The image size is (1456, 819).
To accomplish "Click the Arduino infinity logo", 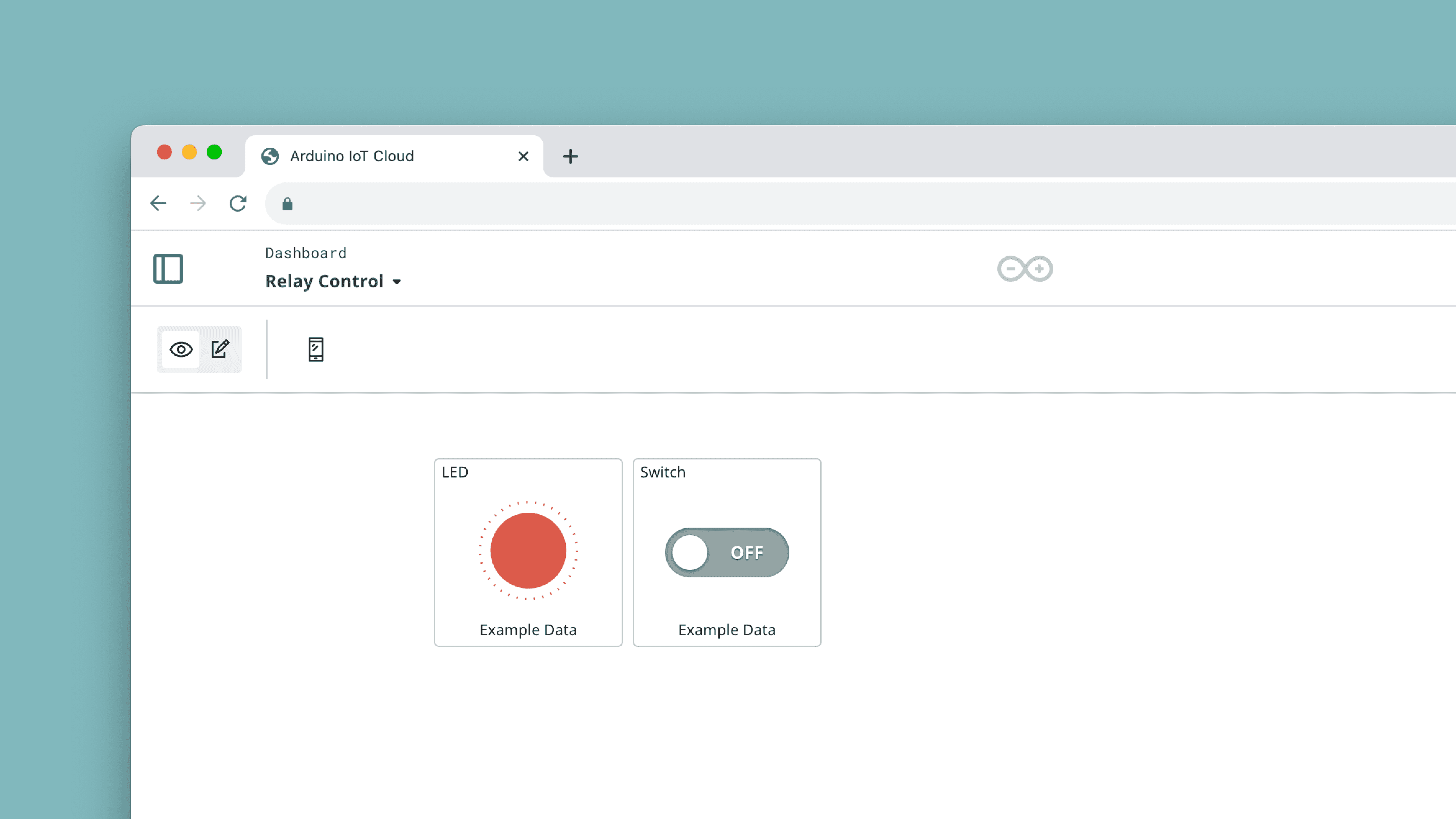I will (x=1024, y=268).
